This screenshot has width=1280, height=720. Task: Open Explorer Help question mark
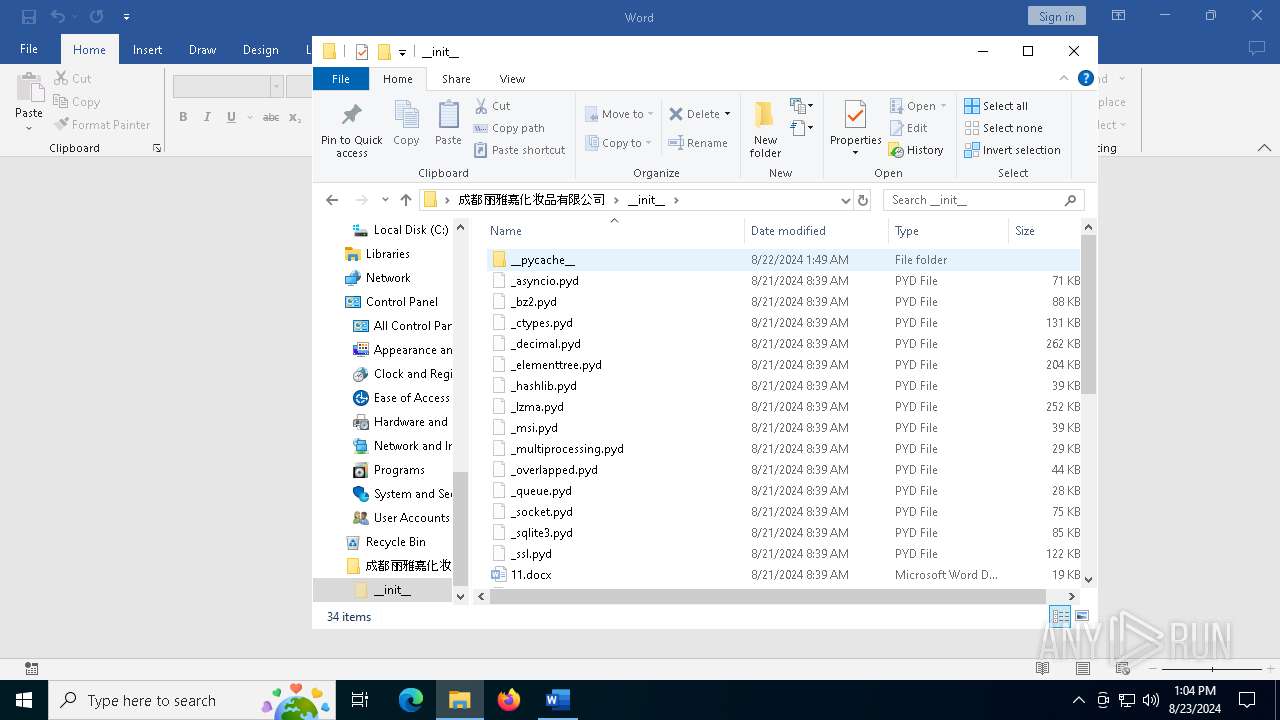tap(1085, 78)
